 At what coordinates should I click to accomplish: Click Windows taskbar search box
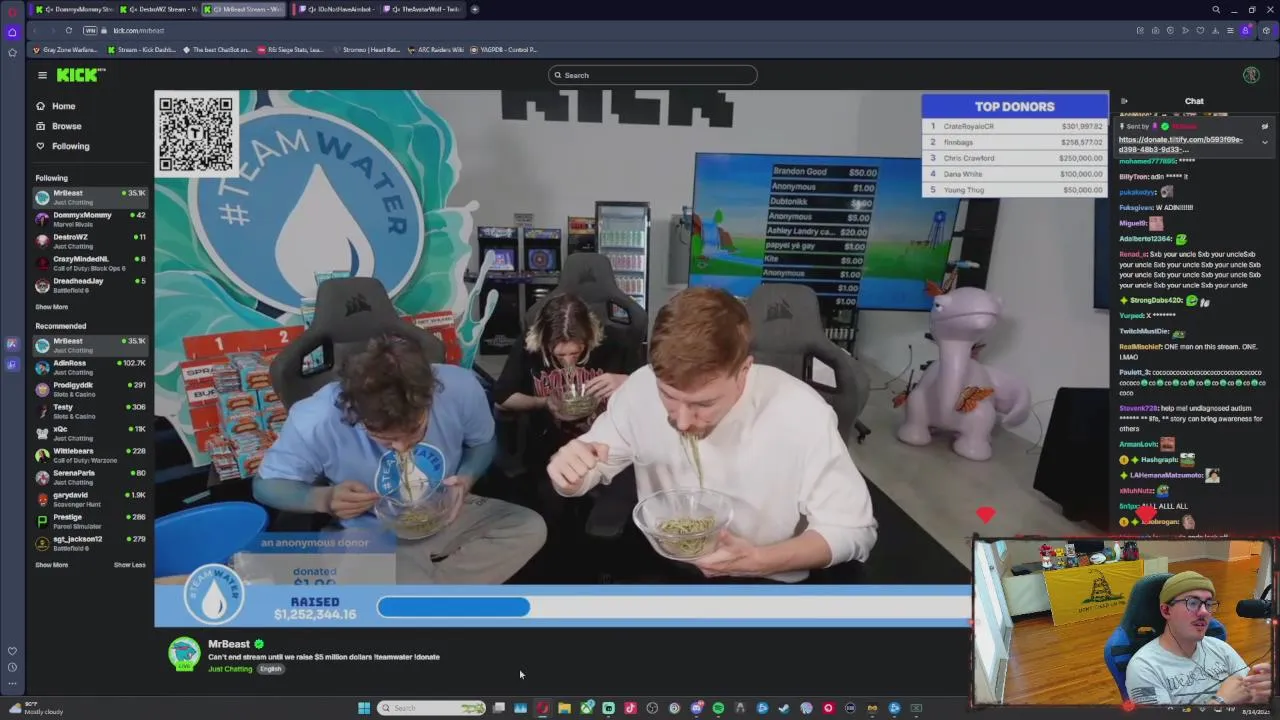tap(432, 708)
